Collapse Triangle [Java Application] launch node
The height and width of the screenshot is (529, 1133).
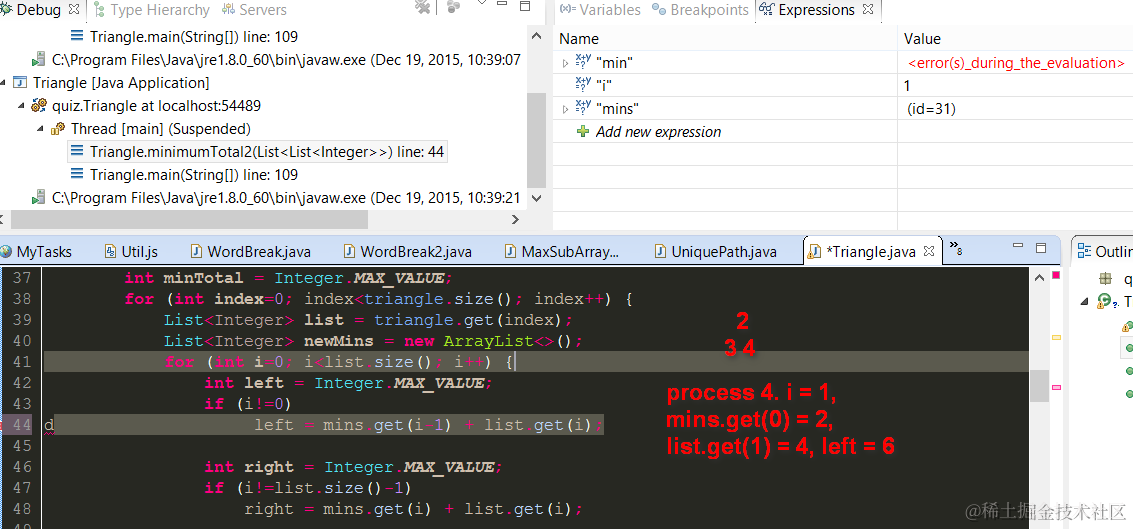click(4, 82)
